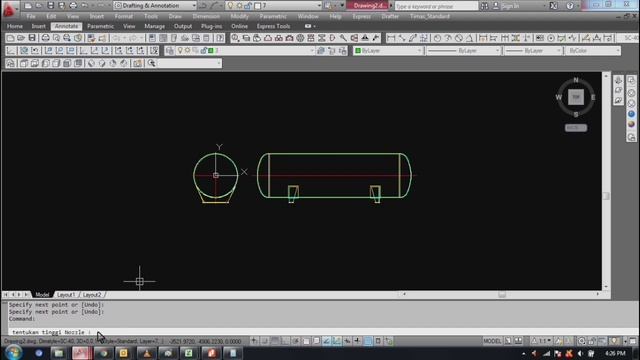This screenshot has height=360, width=640.
Task: Open the Autodesk Exchange X icon
Action: pyautogui.click(x=553, y=6)
